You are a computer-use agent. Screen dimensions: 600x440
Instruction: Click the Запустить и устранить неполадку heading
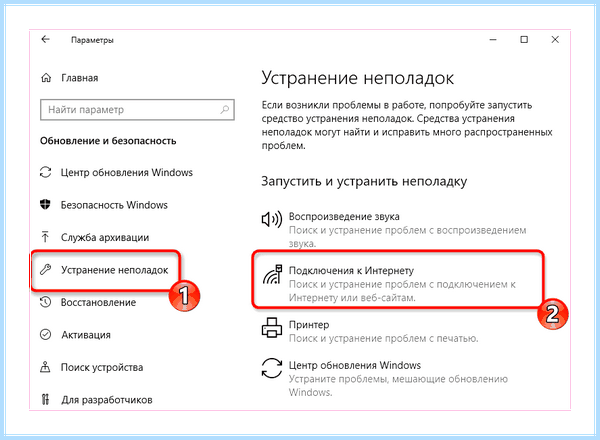point(364,181)
